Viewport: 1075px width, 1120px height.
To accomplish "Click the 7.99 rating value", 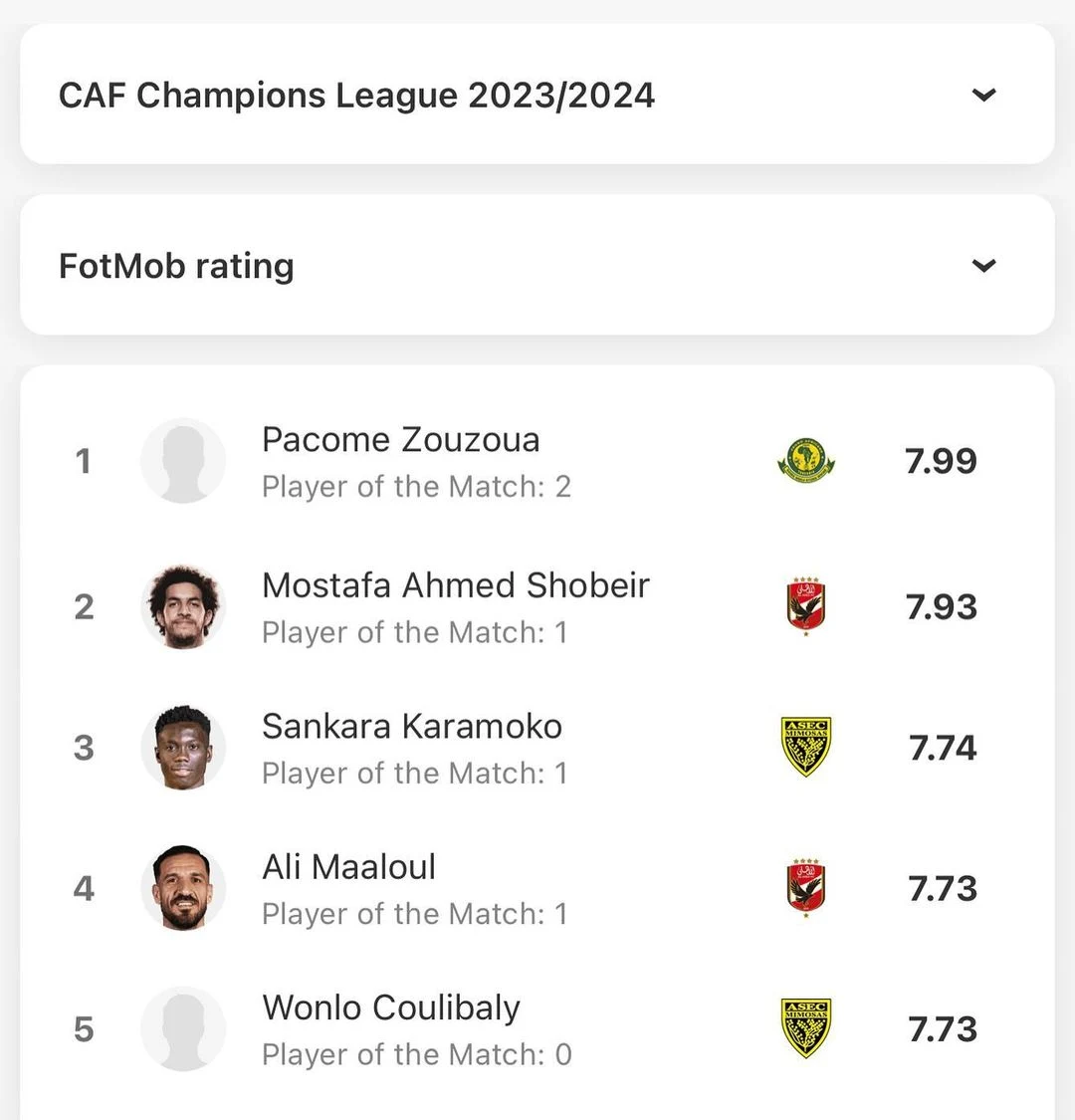I will pyautogui.click(x=941, y=461).
